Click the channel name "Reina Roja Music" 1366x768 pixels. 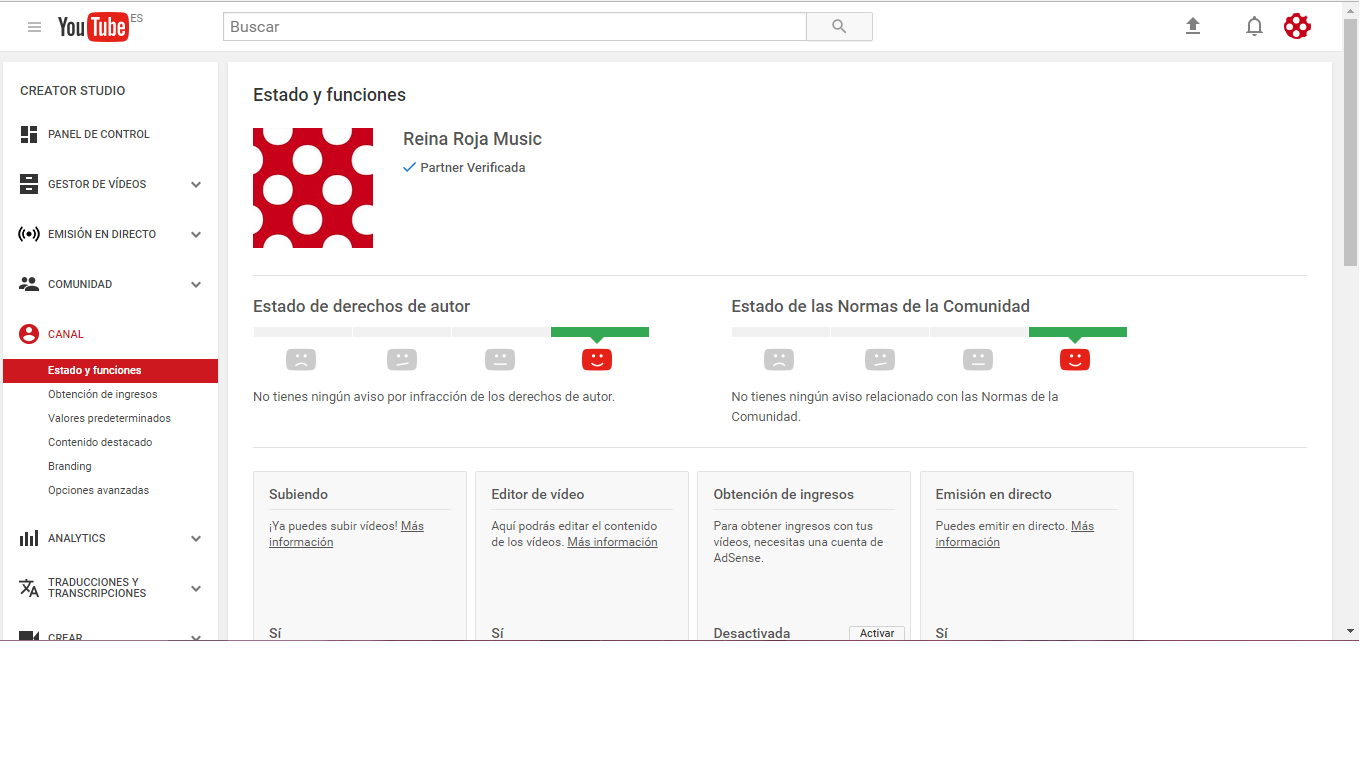coord(472,139)
